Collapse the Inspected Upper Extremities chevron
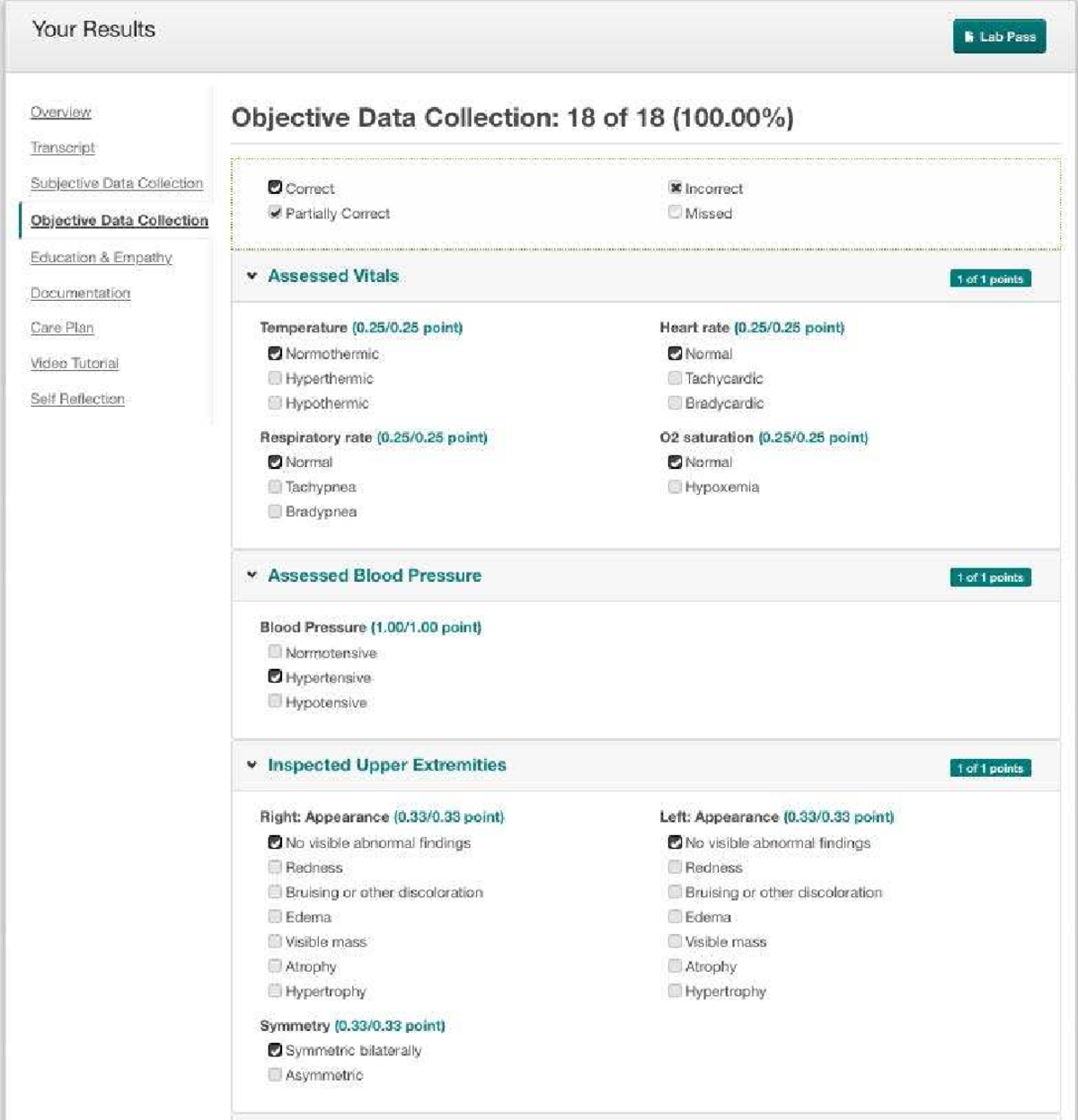The height and width of the screenshot is (1120, 1078). (x=252, y=765)
